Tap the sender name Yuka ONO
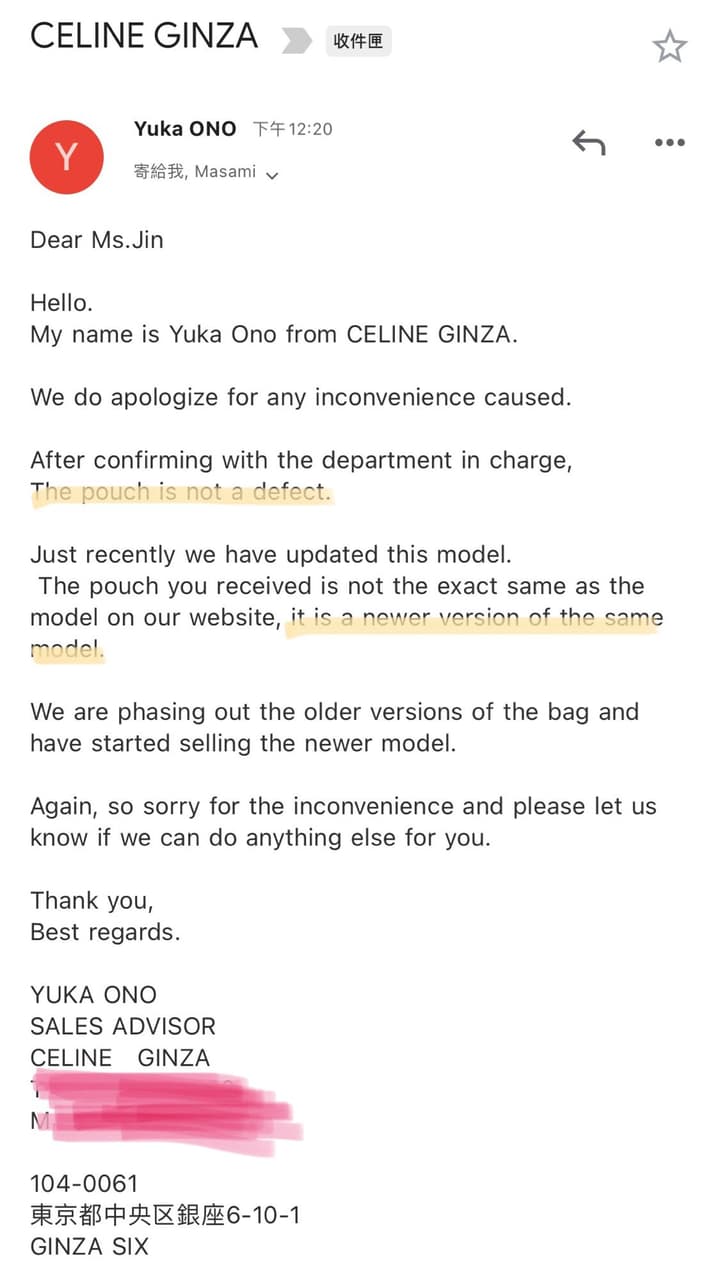The height and width of the screenshot is (1280, 722). pyautogui.click(x=185, y=129)
